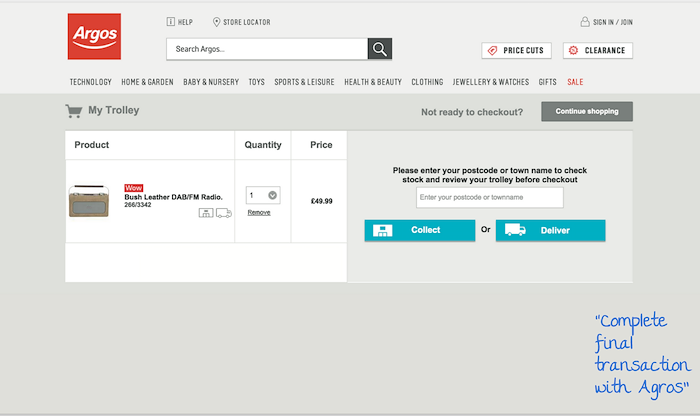Viewport: 700px width, 416px height.
Task: Click the Price Cuts button
Action: click(517, 50)
